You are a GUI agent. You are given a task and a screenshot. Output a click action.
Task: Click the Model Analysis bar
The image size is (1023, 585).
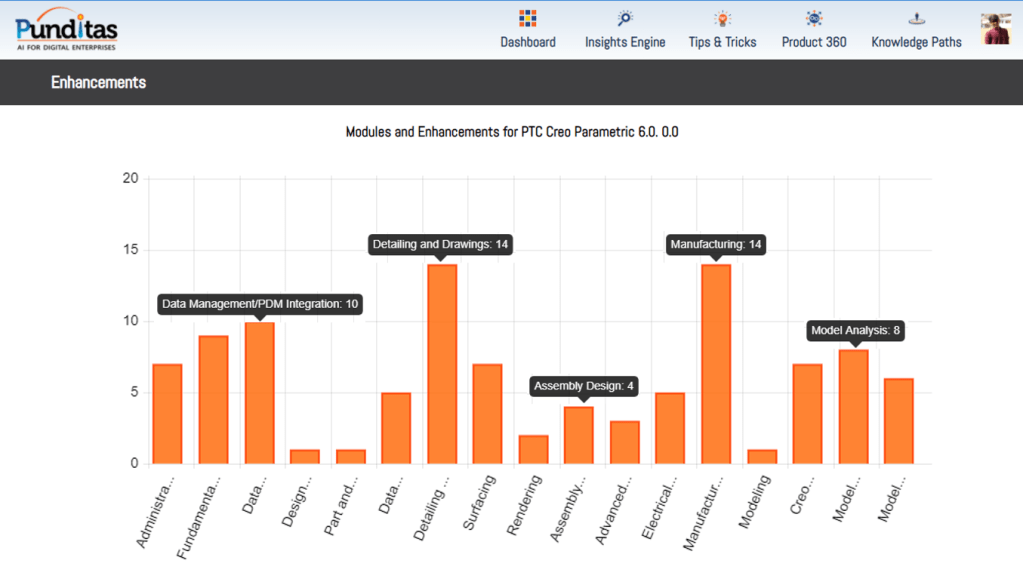[x=853, y=407]
